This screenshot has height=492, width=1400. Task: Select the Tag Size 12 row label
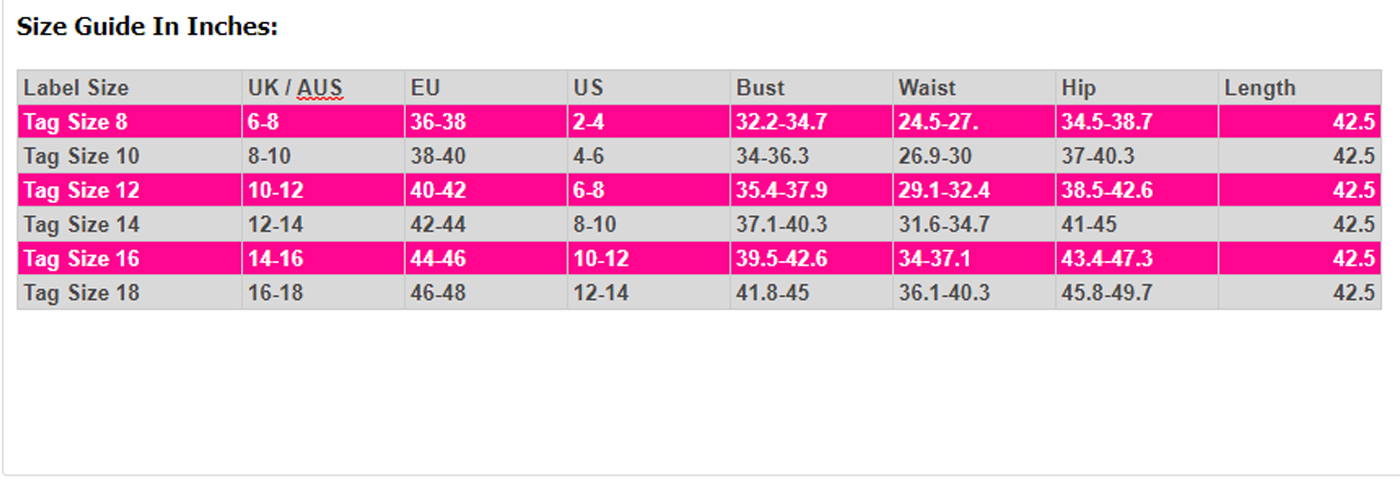click(x=130, y=190)
